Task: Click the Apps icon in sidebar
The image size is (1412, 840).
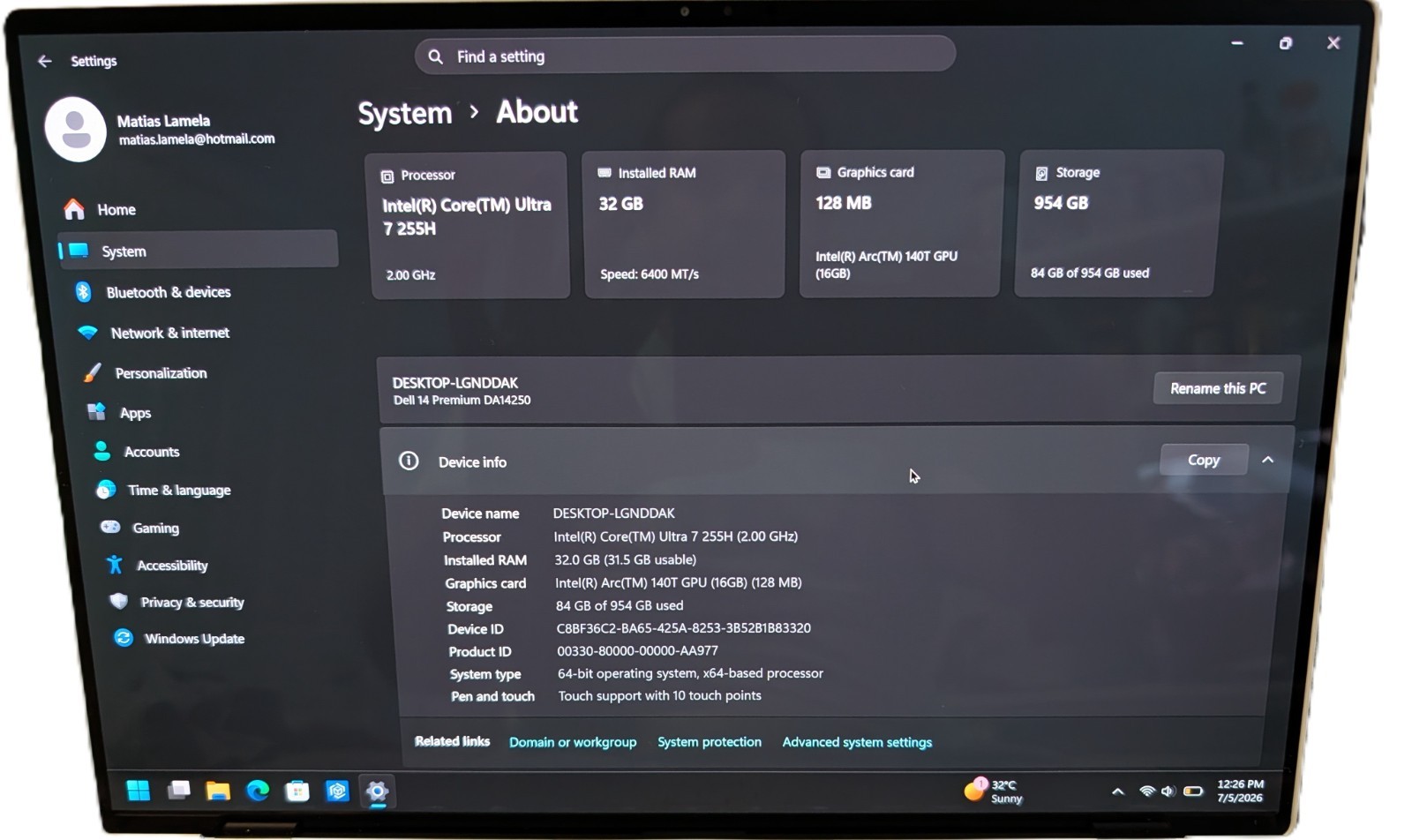Action: [96, 412]
